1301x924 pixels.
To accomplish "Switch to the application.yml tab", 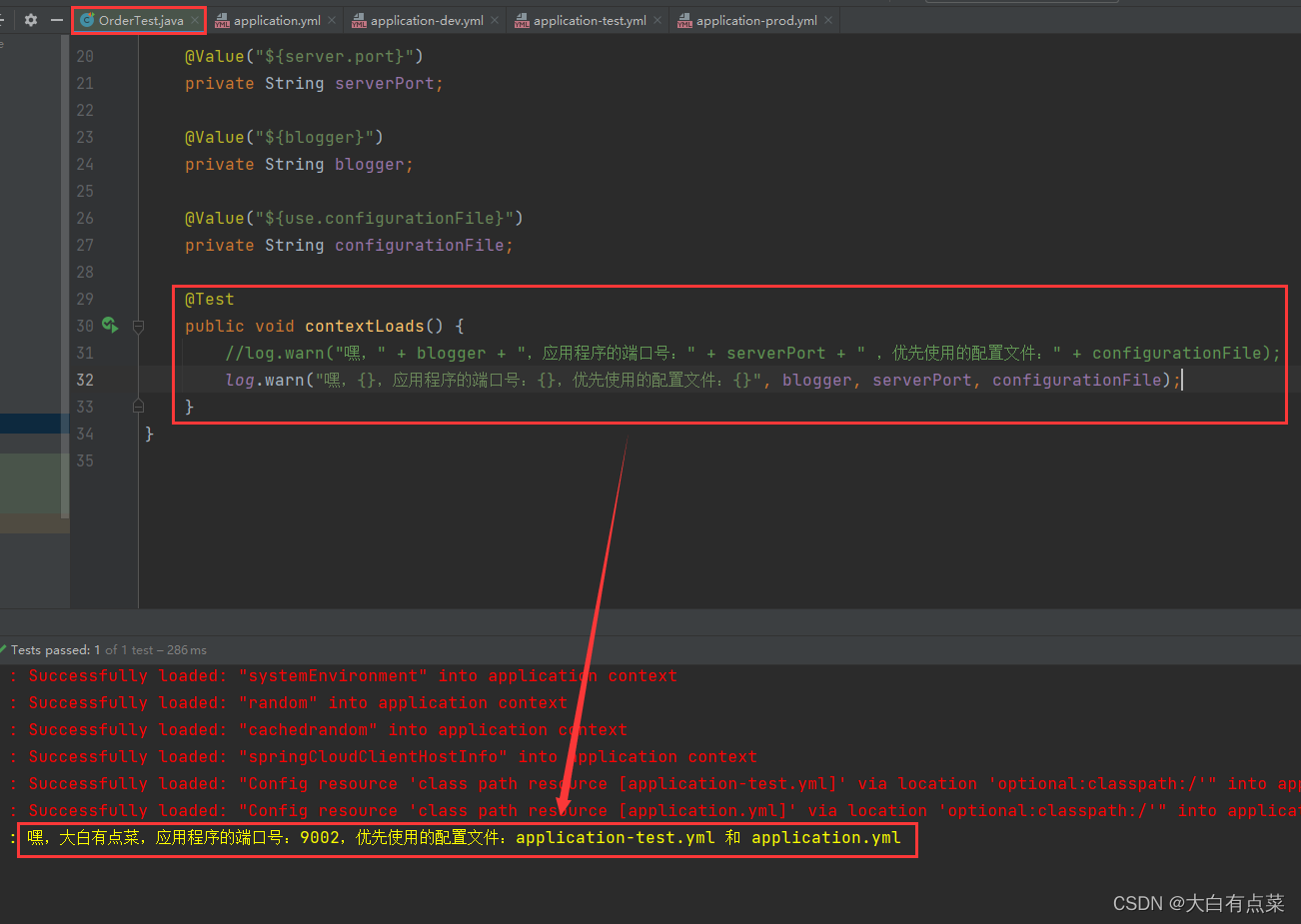I will coord(277,20).
